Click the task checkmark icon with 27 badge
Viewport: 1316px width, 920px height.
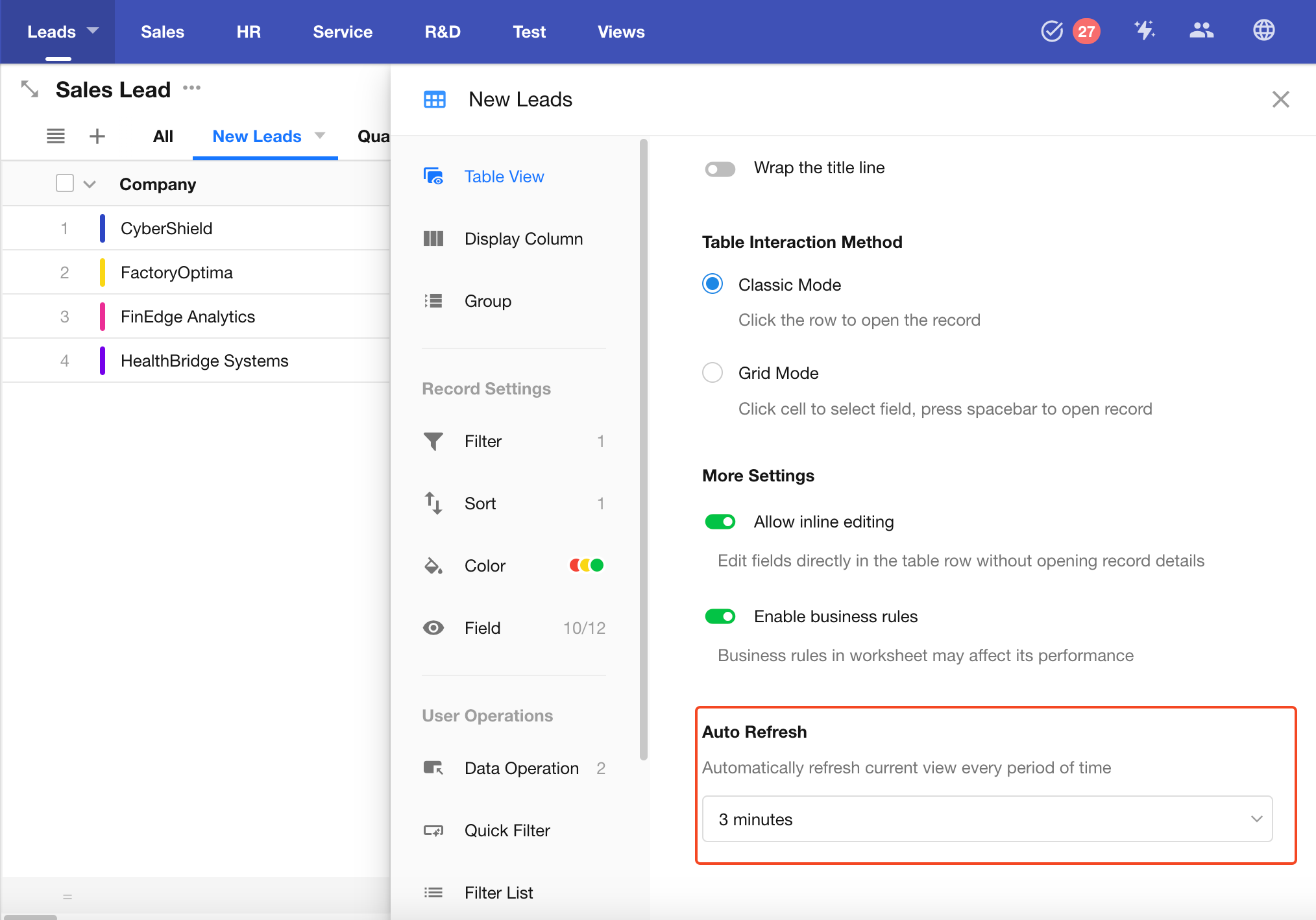[1053, 31]
